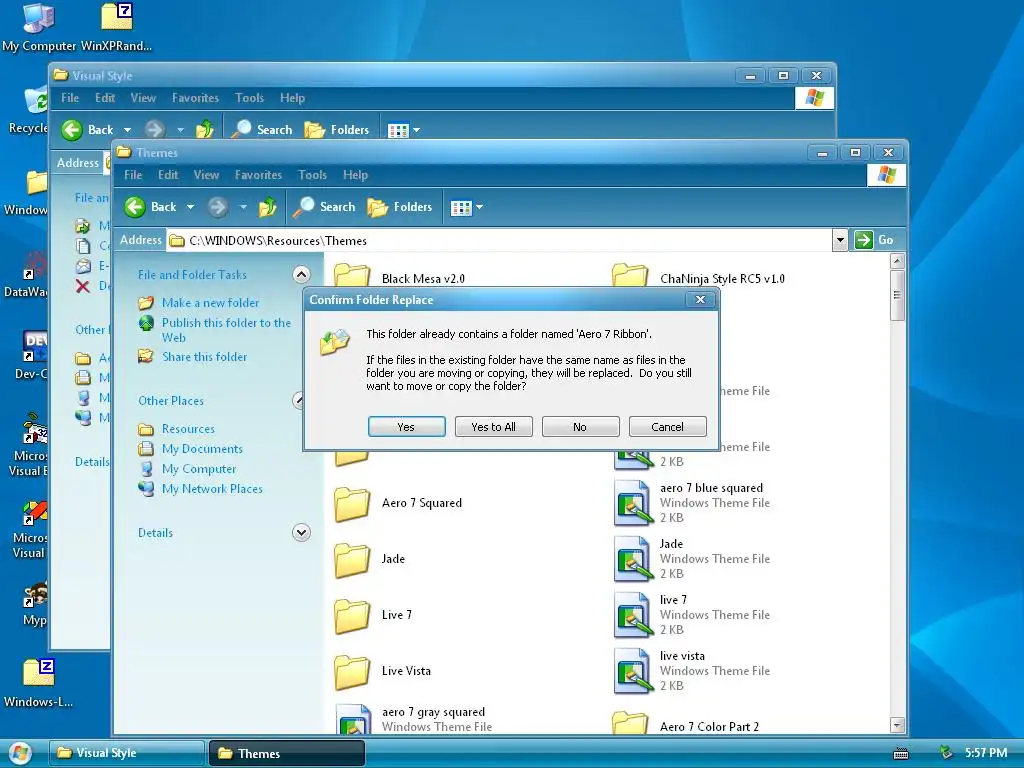The image size is (1024, 768).
Task: Open Favorites menu in Themes window
Action: tap(258, 175)
